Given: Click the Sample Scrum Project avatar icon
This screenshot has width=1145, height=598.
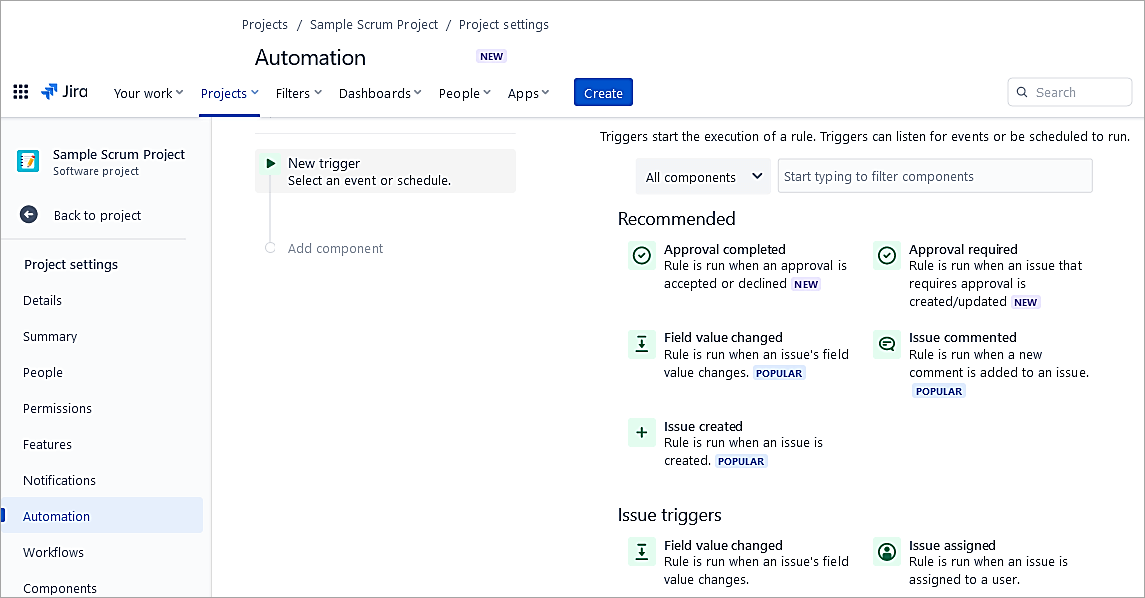Looking at the screenshot, I should 29,161.
